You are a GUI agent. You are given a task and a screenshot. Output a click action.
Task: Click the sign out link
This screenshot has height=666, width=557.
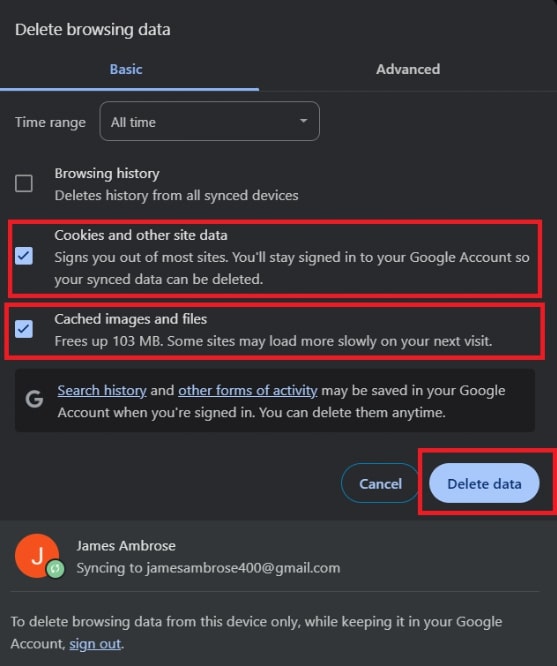pos(95,644)
